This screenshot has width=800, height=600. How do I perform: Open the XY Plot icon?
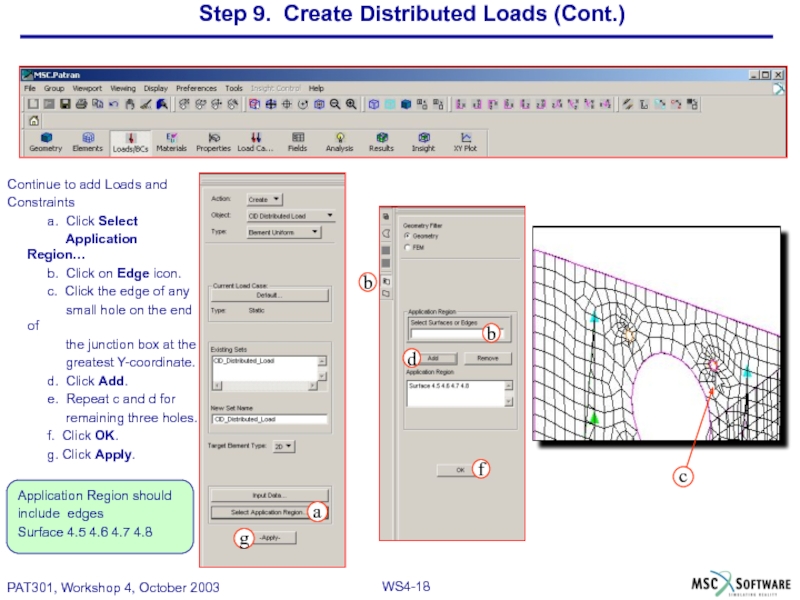(465, 141)
